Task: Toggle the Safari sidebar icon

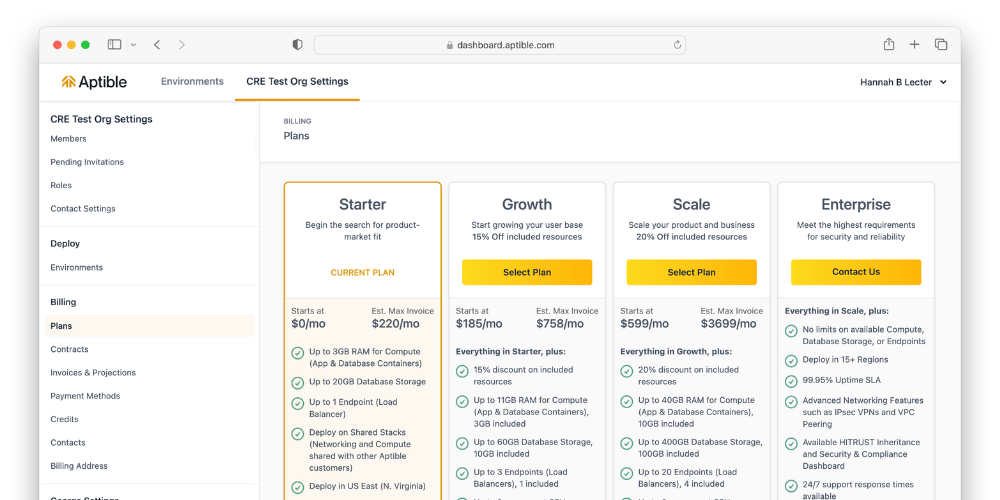Action: click(114, 45)
